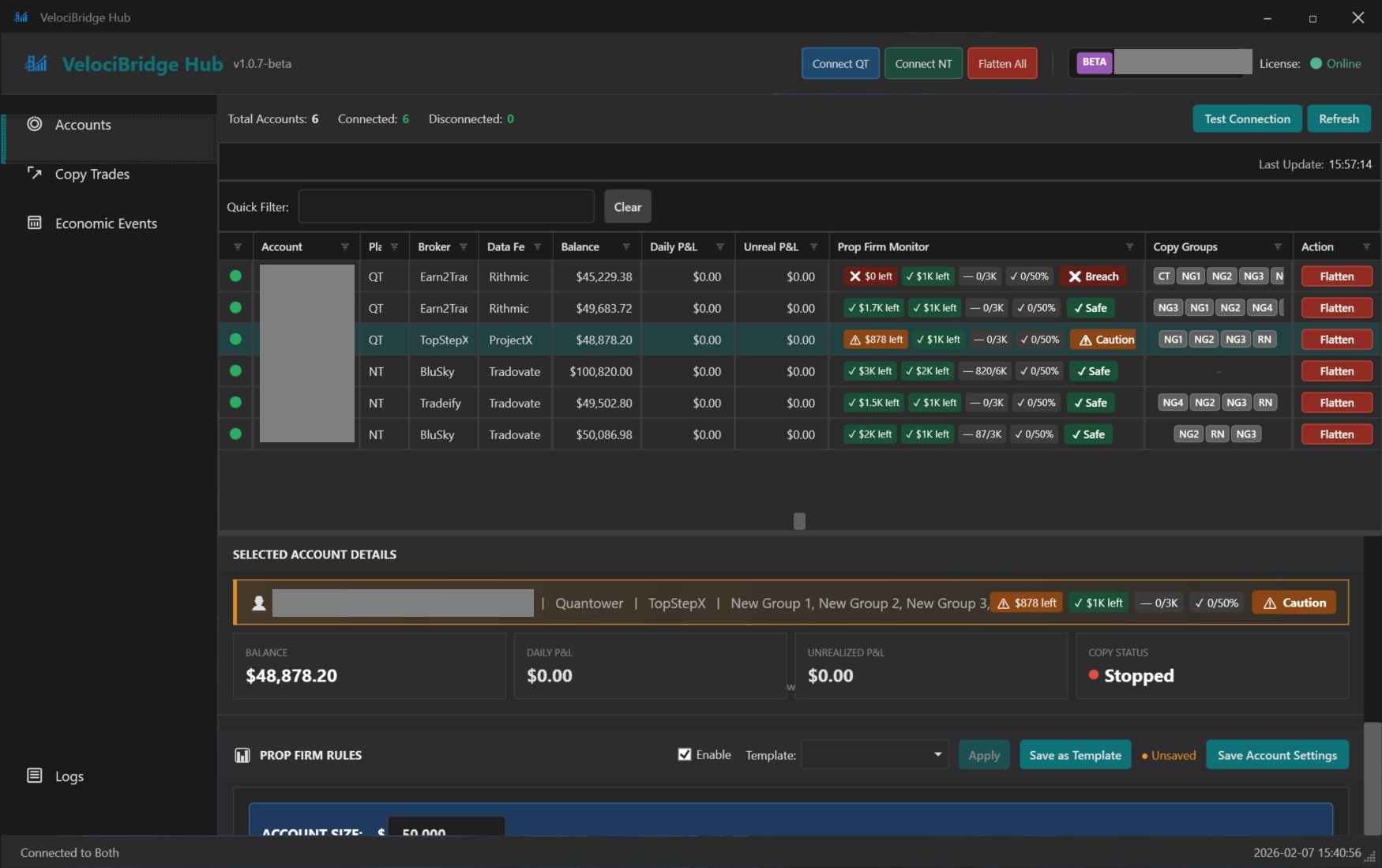Open the Account column filter
This screenshot has height=868, width=1382.
pyautogui.click(x=345, y=246)
